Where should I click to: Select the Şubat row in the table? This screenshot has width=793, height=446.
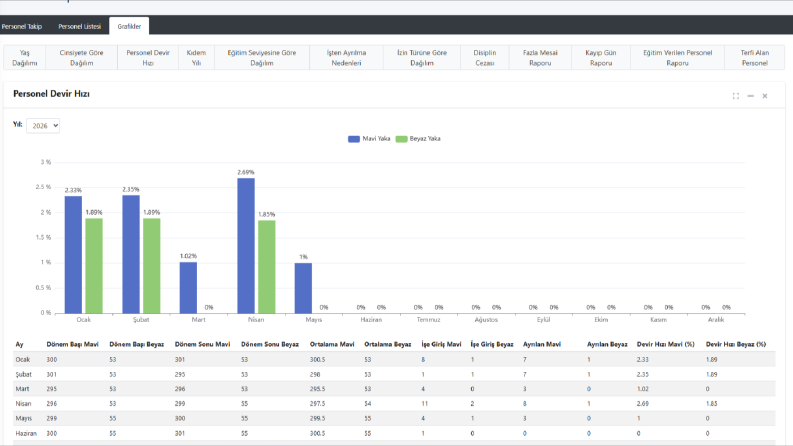tap(394, 374)
